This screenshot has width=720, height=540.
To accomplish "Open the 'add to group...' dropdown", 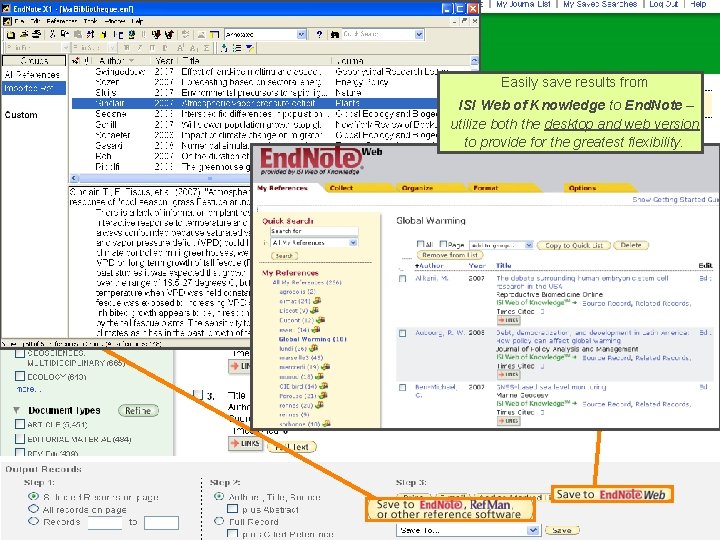I will click(529, 245).
